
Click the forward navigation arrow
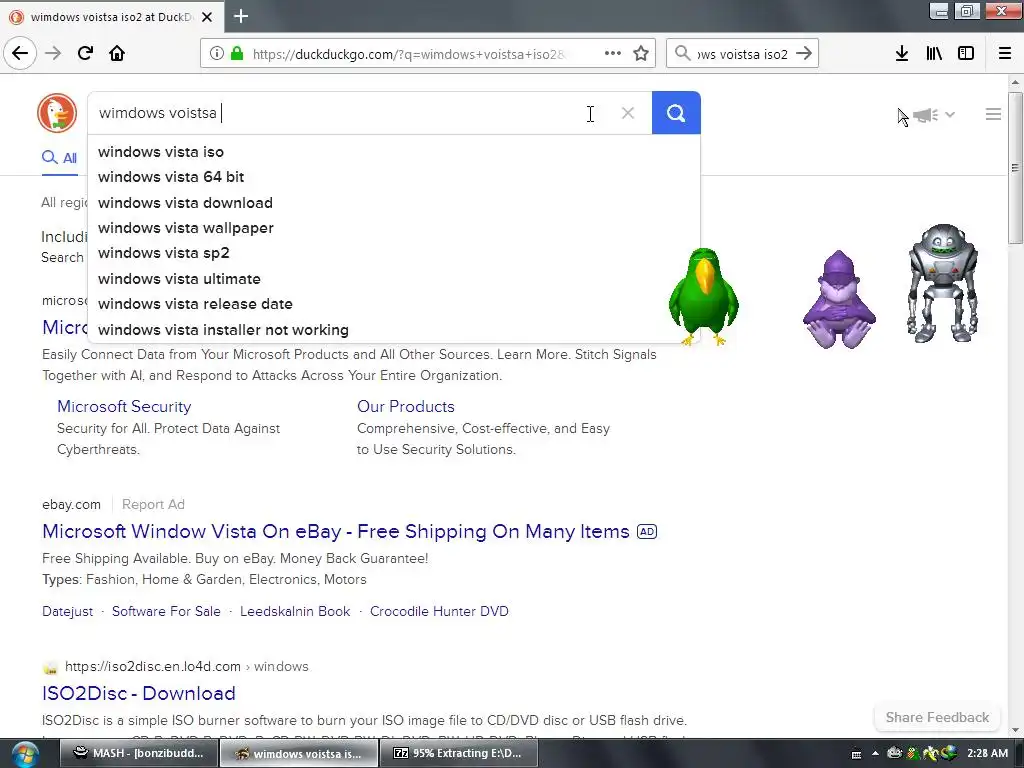tap(53, 53)
